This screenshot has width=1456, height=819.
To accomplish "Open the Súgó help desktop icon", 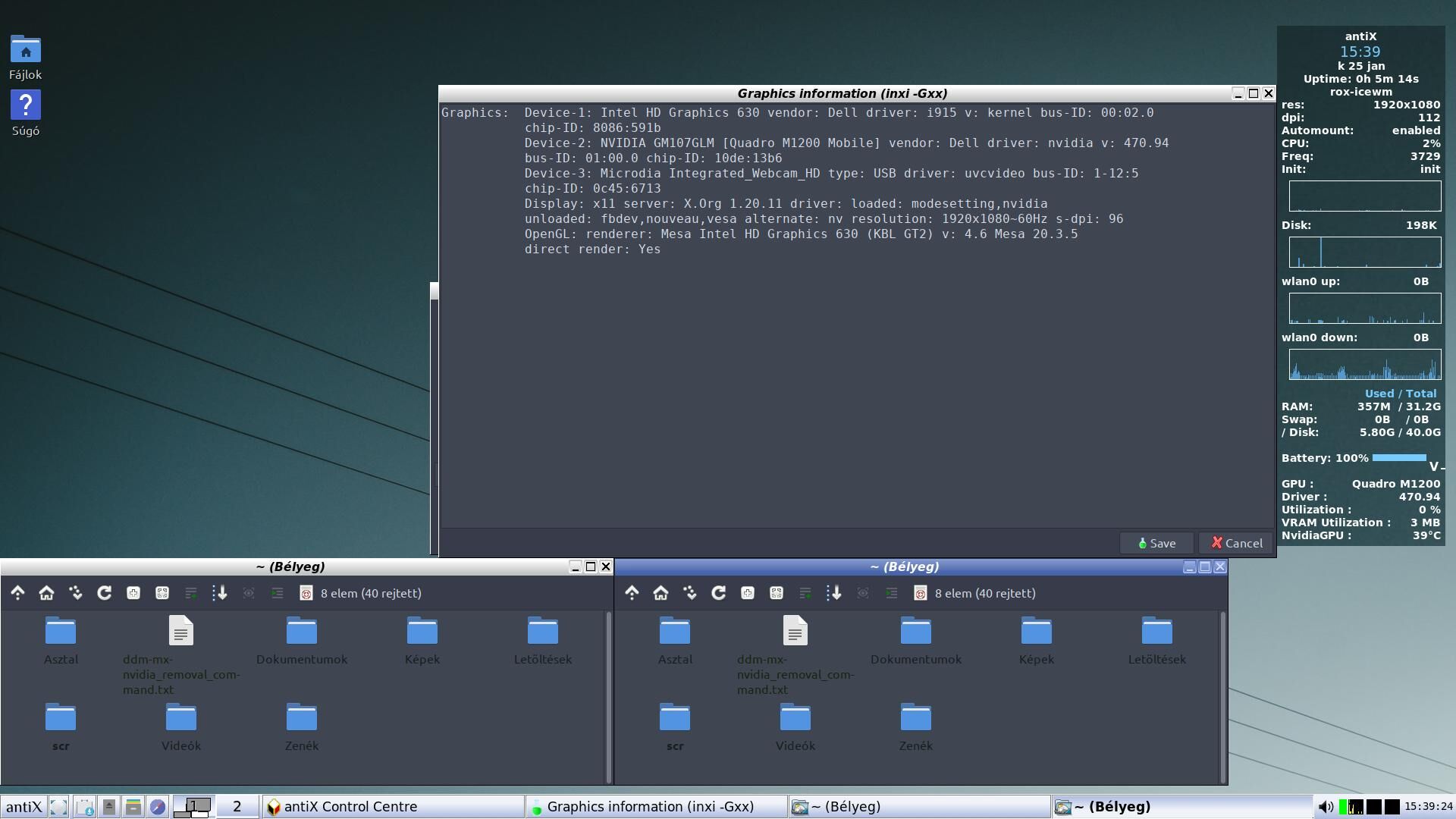I will click(26, 114).
